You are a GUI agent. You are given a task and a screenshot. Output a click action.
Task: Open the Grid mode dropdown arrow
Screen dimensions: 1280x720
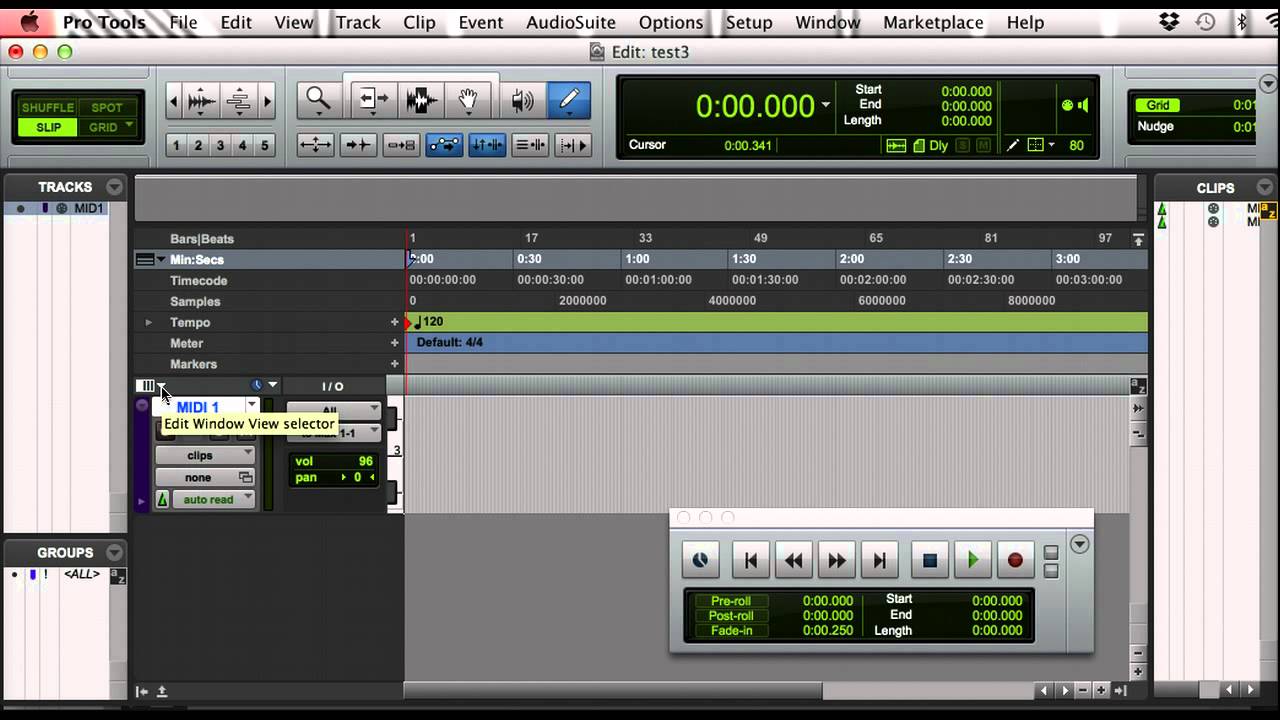(x=129, y=127)
